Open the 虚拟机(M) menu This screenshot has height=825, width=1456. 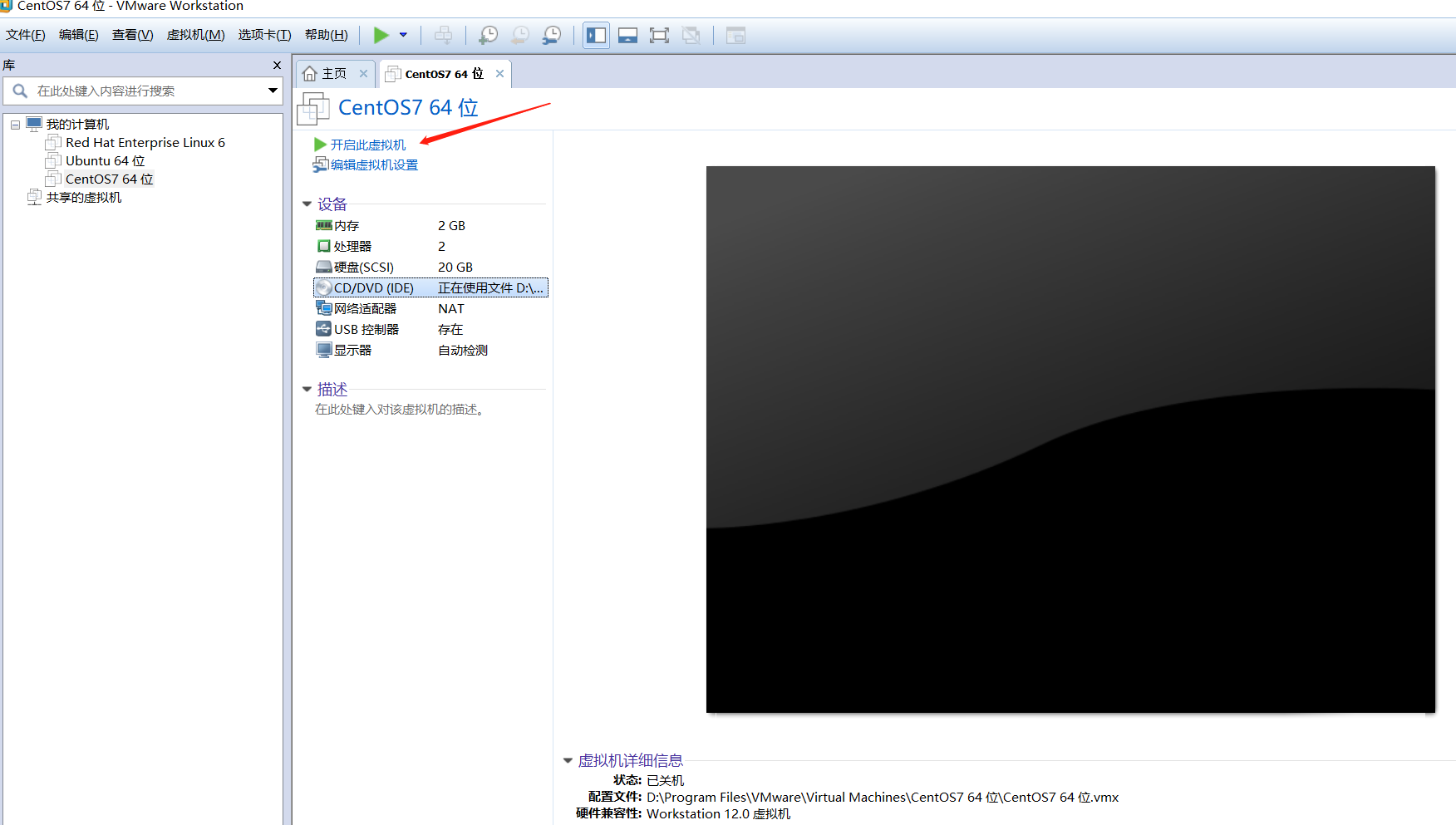coord(196,35)
